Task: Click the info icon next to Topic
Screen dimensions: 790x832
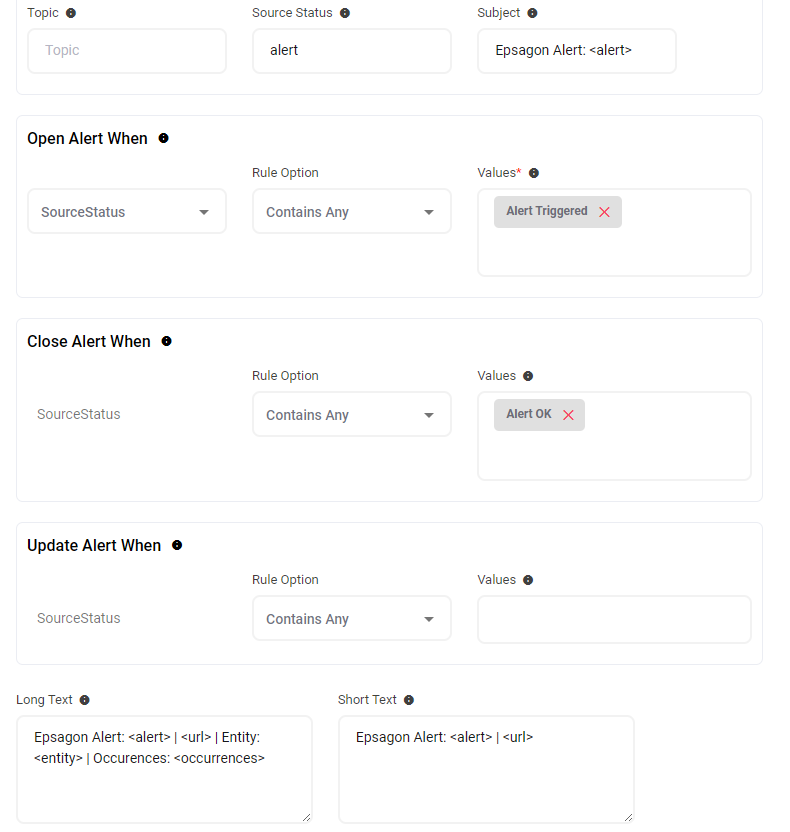Action: pos(71,13)
